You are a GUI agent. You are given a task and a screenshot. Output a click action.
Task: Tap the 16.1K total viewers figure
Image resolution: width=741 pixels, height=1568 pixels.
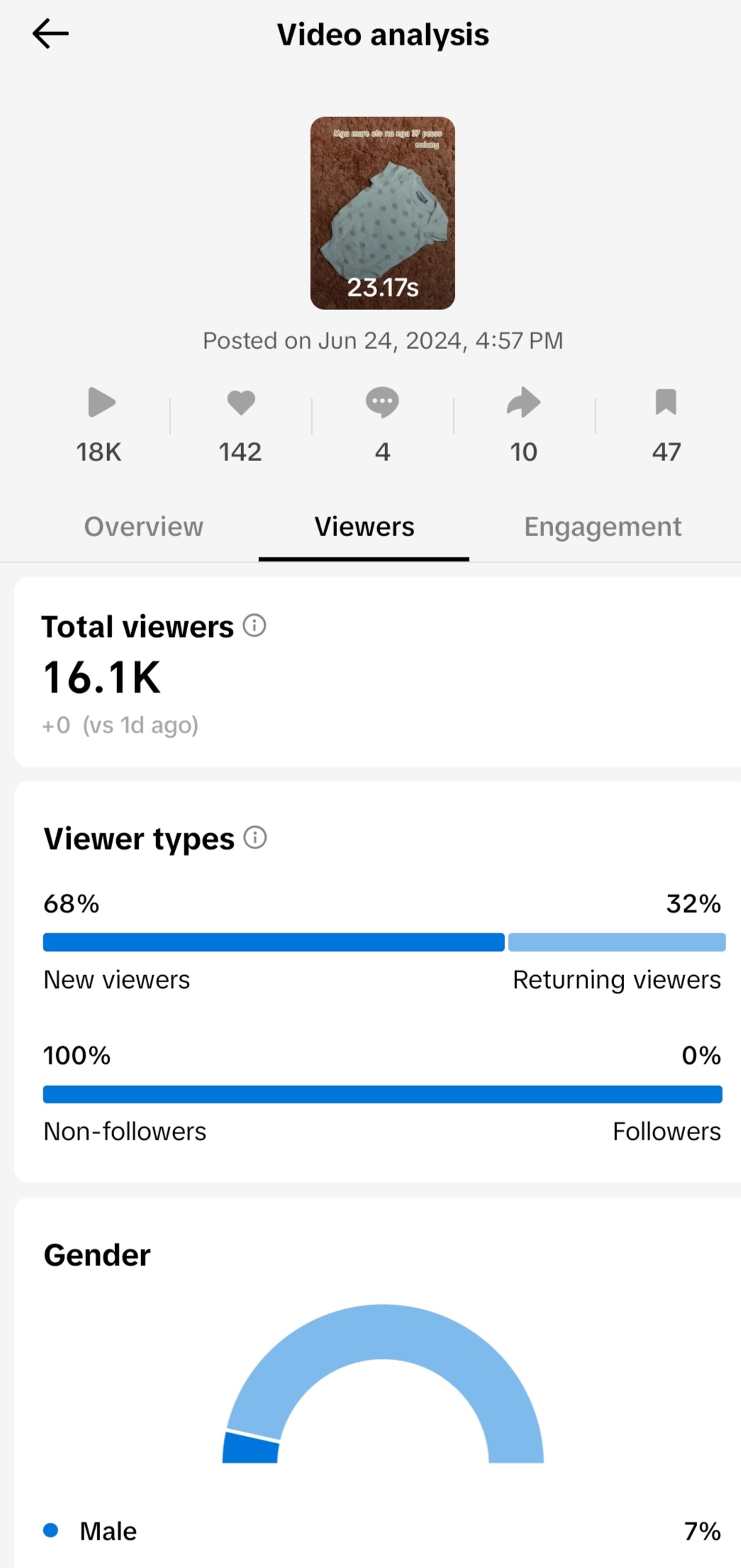coord(102,678)
